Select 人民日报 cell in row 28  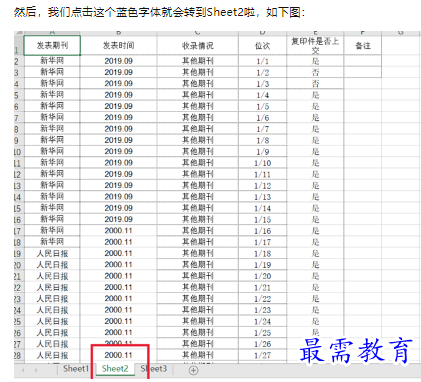(x=52, y=355)
